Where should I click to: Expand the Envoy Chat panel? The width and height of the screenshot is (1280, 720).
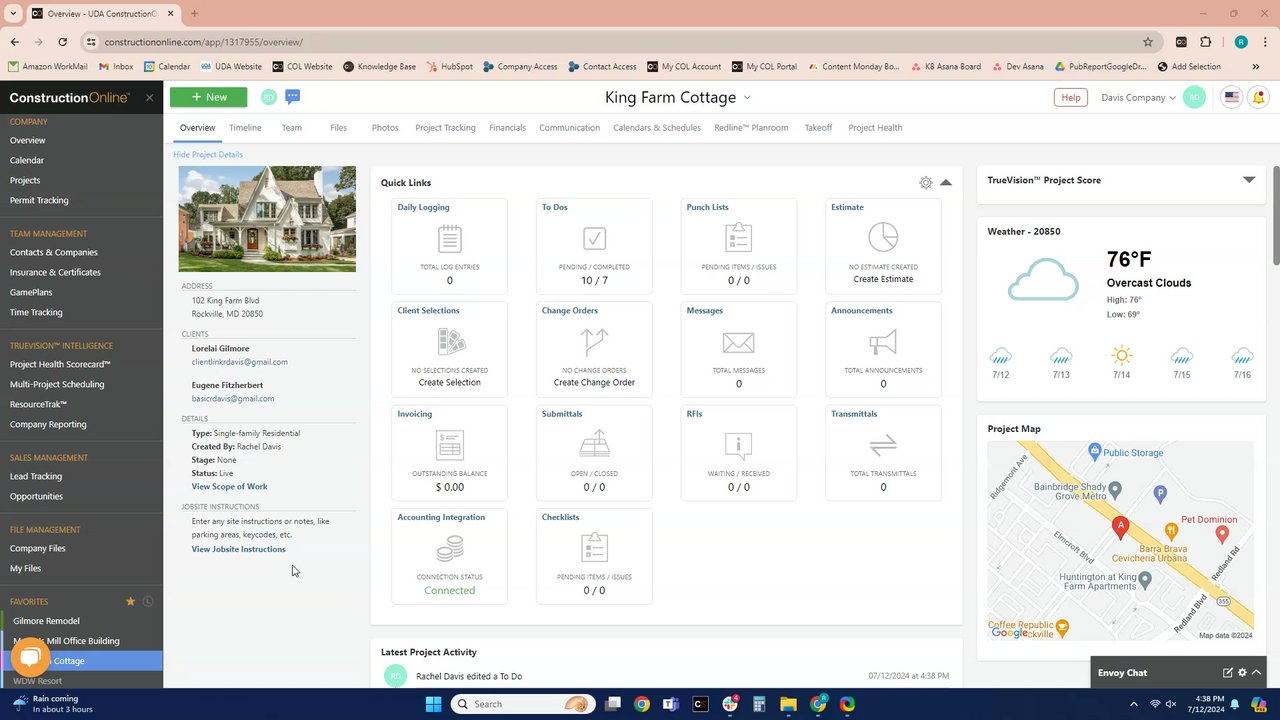click(x=1257, y=673)
